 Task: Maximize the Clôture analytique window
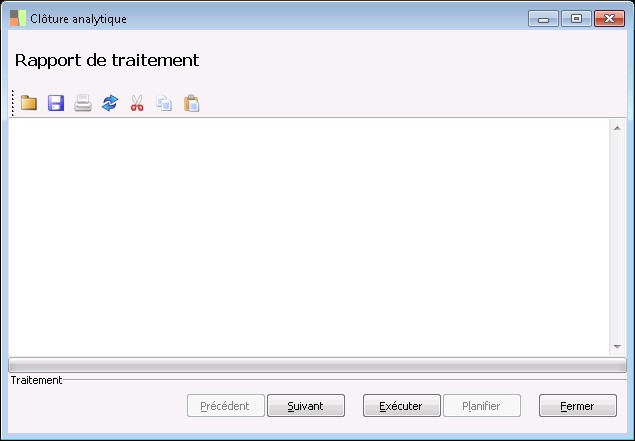tap(576, 19)
